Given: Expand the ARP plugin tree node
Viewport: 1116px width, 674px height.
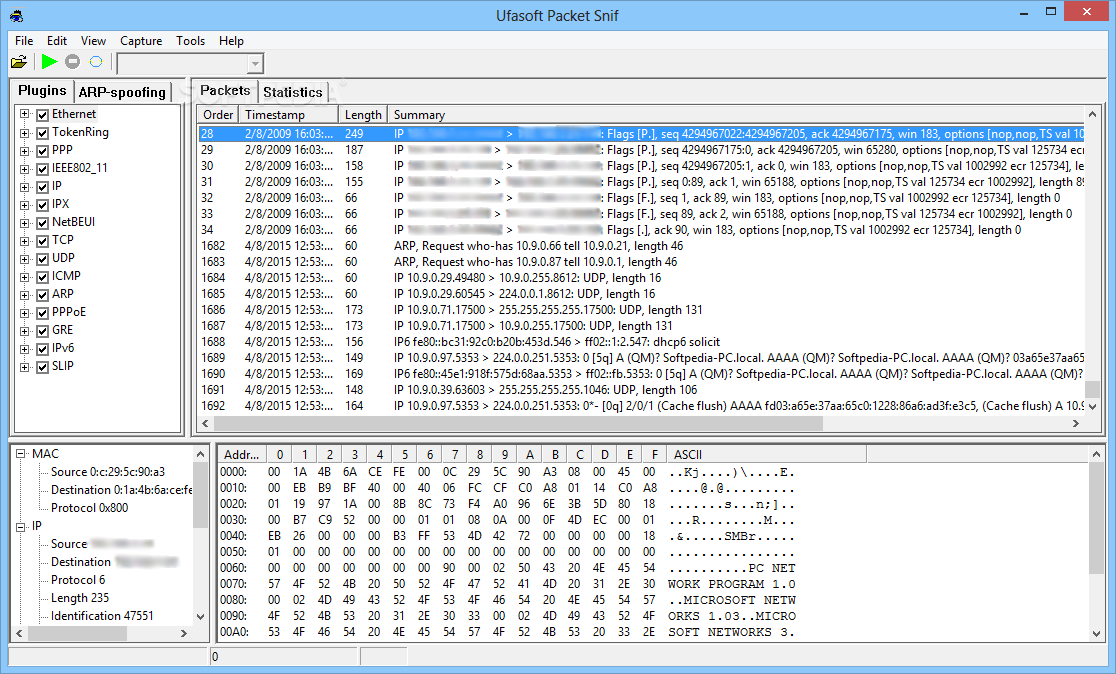Looking at the screenshot, I should coord(25,295).
